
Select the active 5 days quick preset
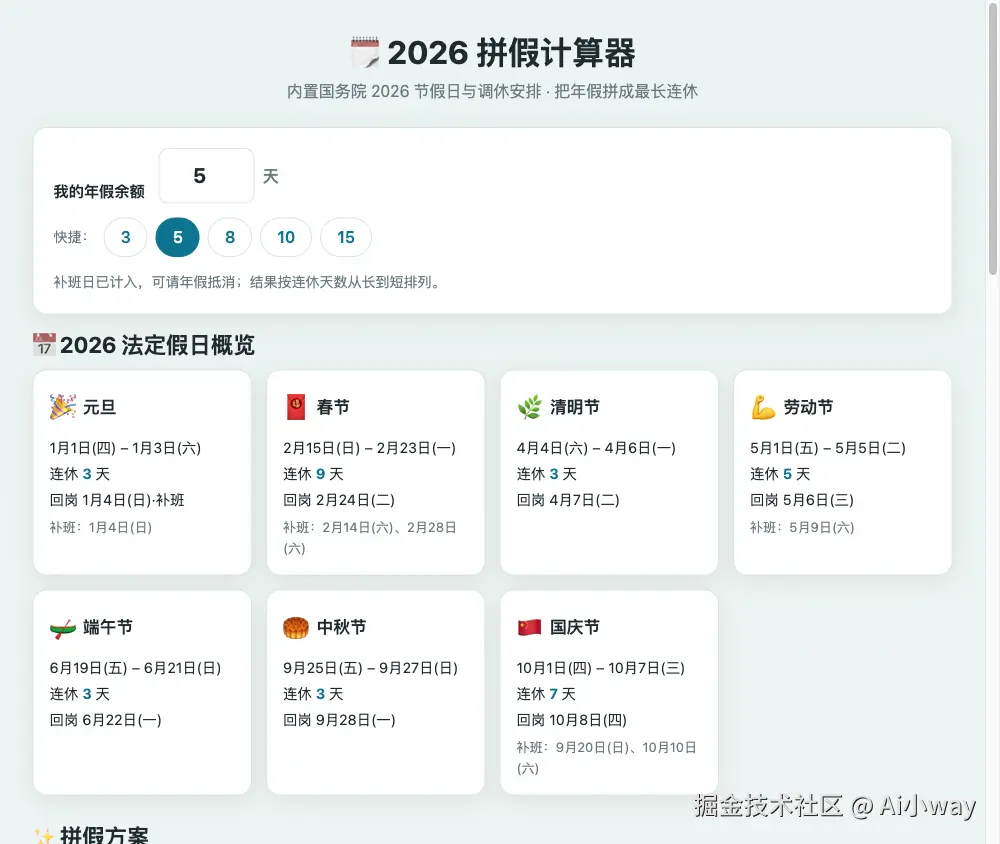(x=177, y=237)
